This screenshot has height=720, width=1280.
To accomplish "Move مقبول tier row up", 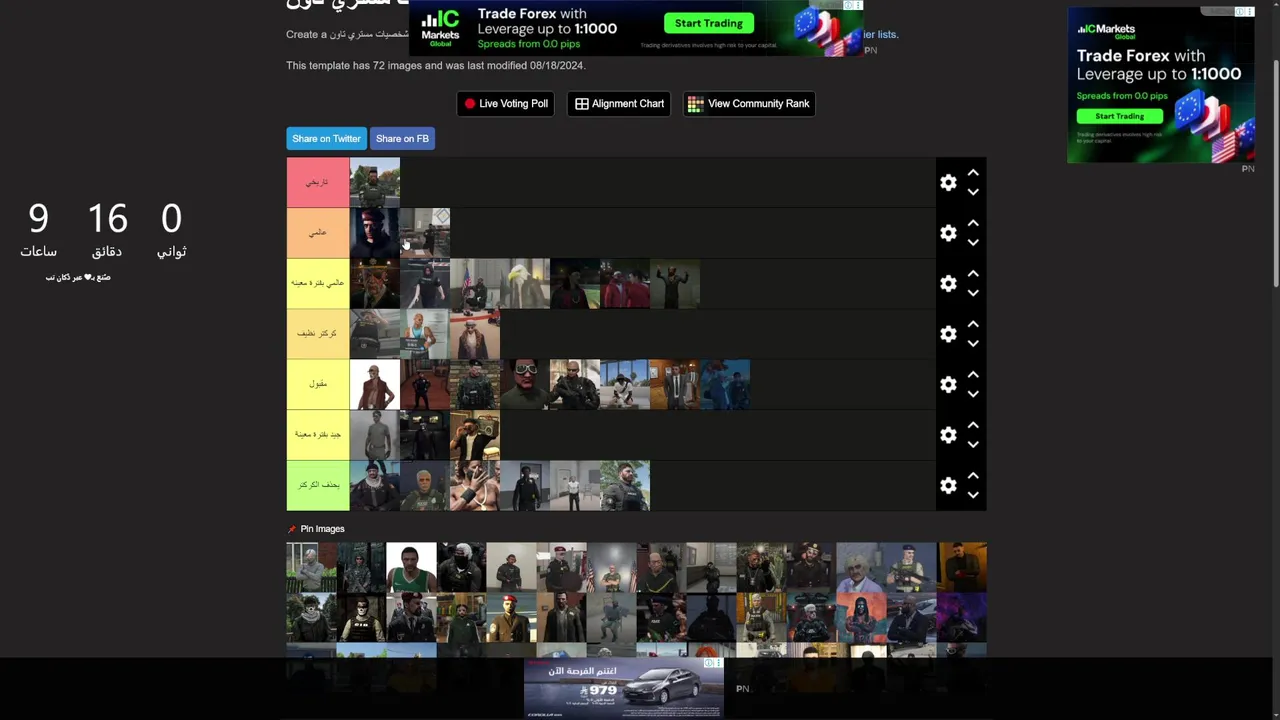I will pos(973,375).
